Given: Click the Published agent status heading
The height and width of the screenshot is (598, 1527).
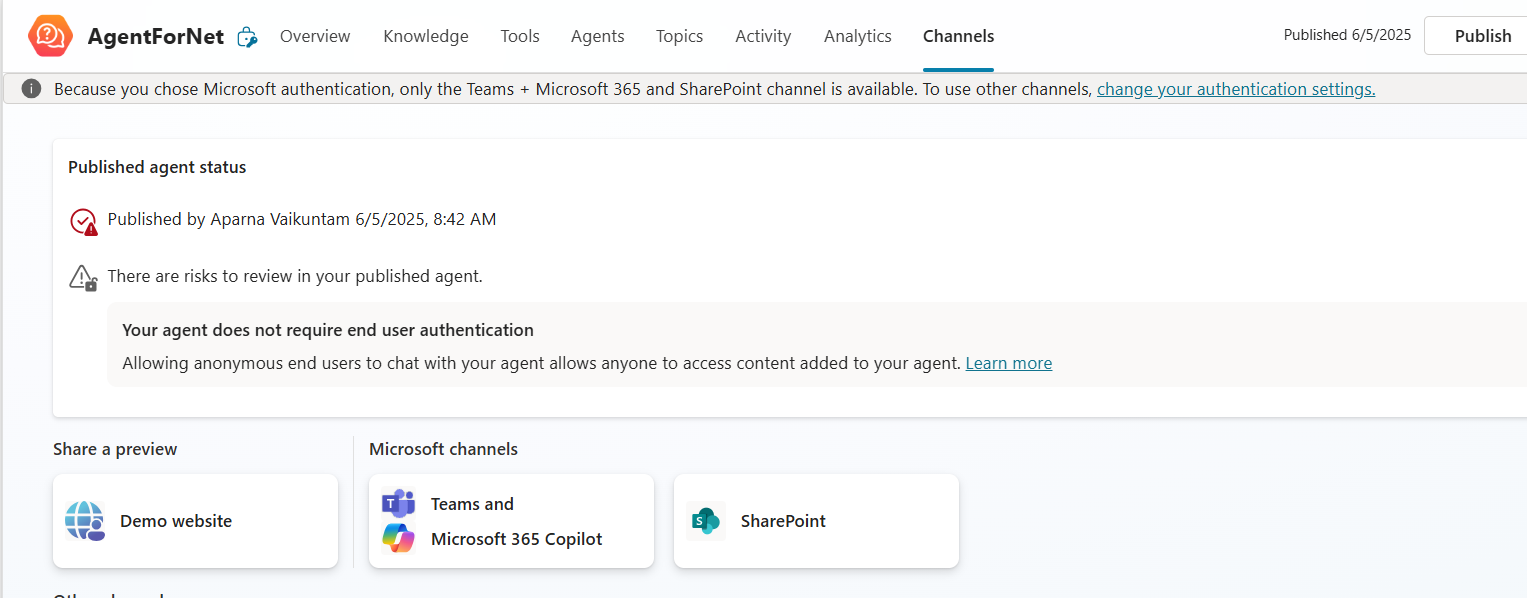Looking at the screenshot, I should click(157, 167).
